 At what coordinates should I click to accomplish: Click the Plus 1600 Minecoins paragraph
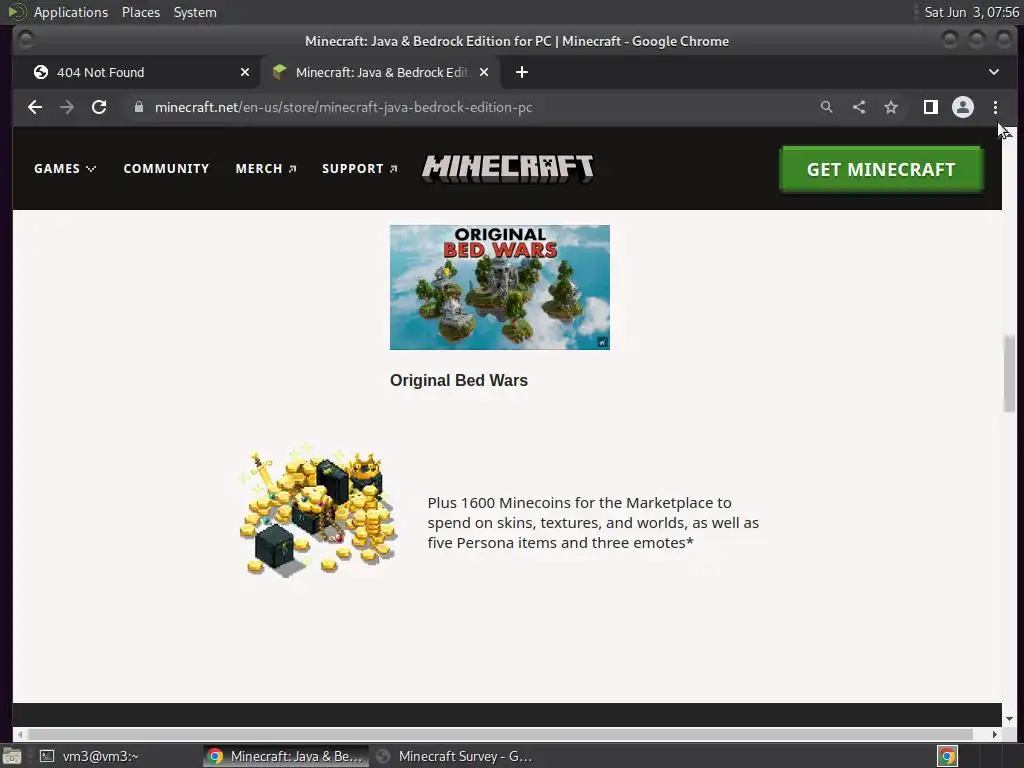pos(593,522)
